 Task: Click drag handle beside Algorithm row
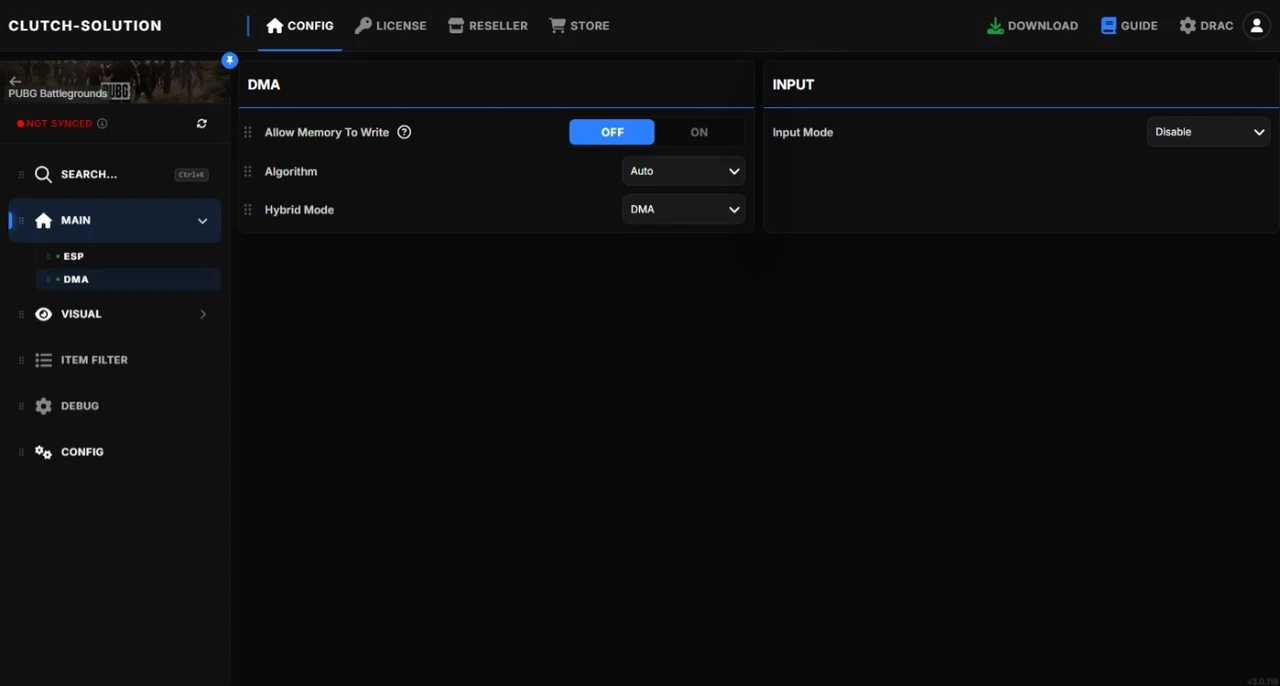pos(248,171)
